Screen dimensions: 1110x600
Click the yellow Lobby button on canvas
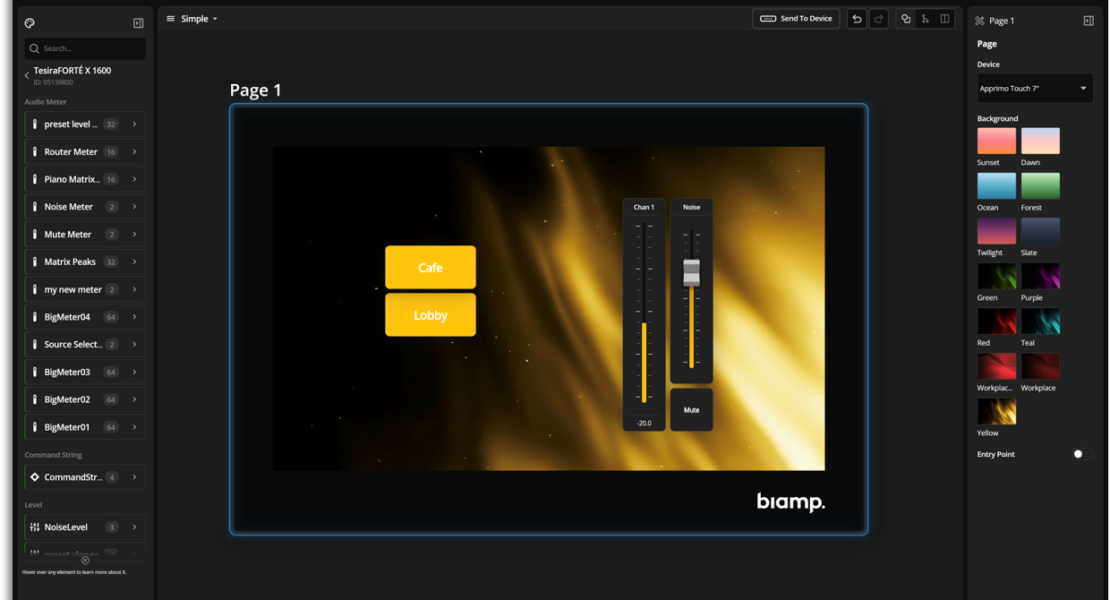click(430, 315)
